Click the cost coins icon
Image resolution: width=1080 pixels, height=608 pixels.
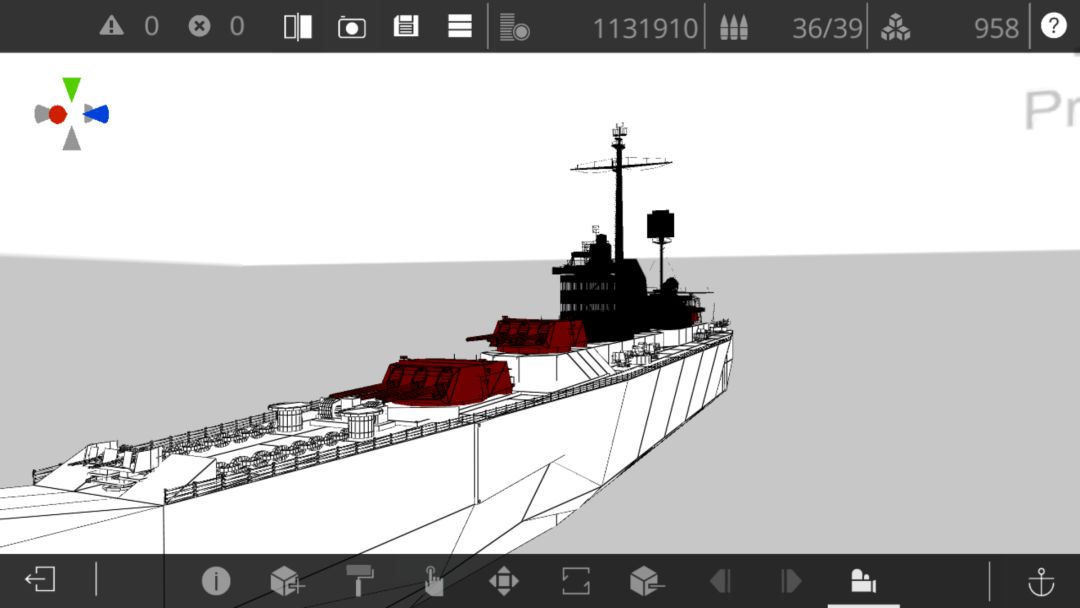514,28
